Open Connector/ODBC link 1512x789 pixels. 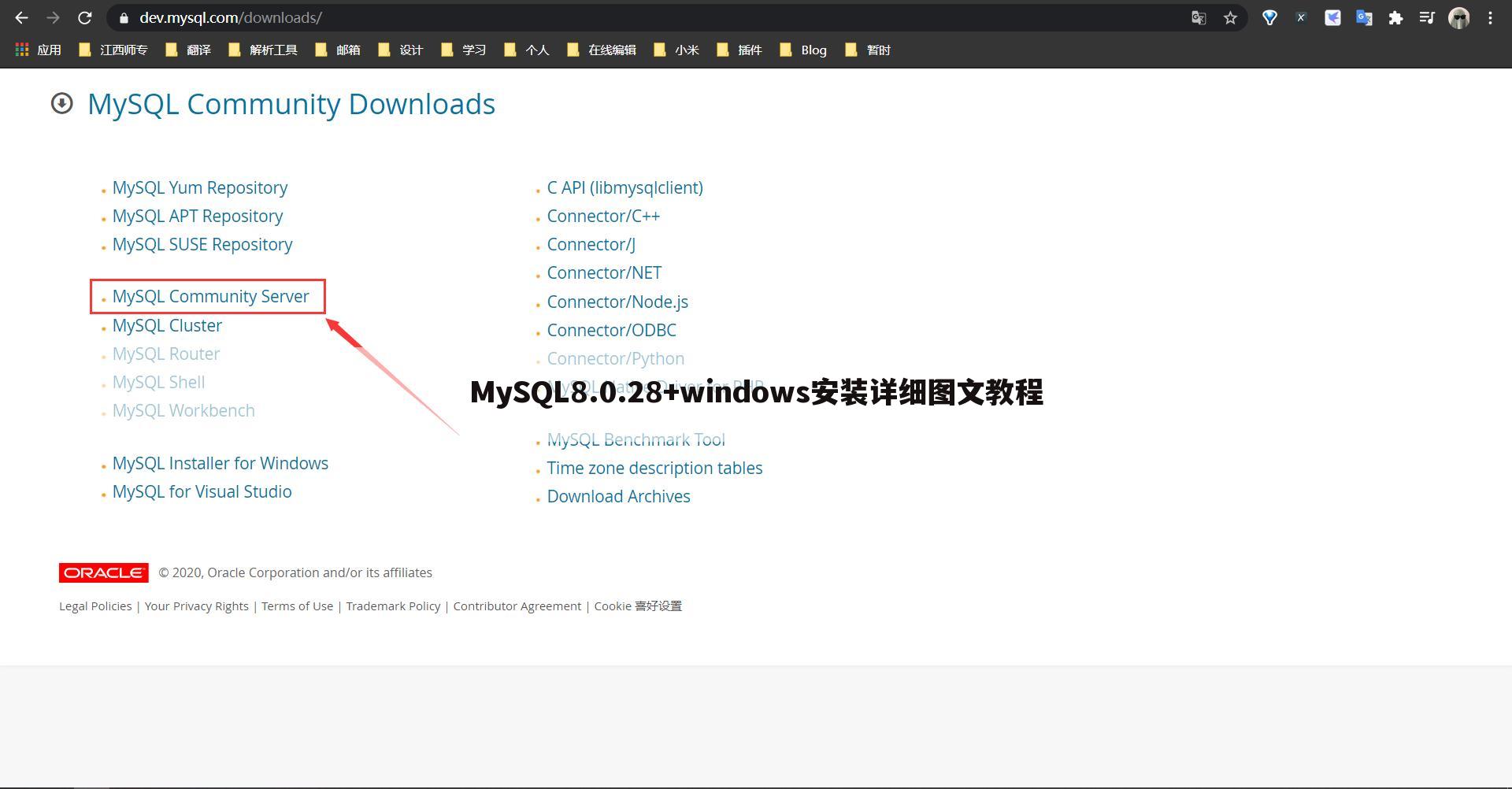[x=612, y=330]
